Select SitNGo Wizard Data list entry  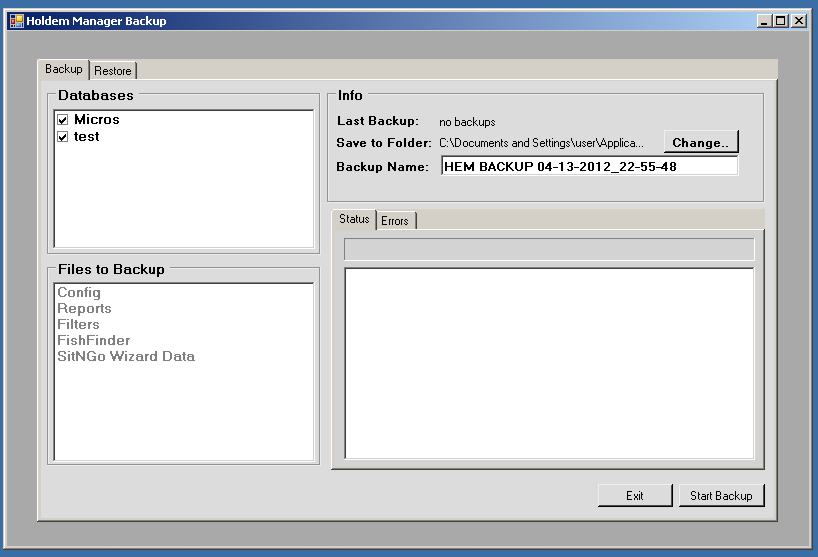[x=126, y=357]
